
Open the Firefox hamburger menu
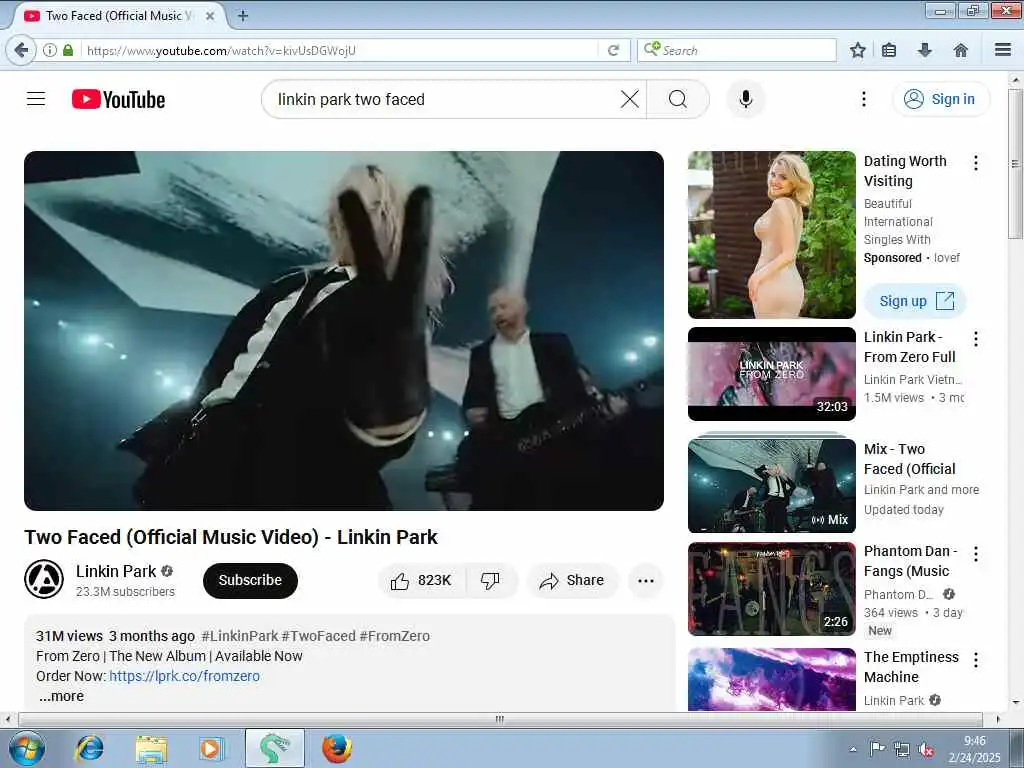click(1003, 50)
